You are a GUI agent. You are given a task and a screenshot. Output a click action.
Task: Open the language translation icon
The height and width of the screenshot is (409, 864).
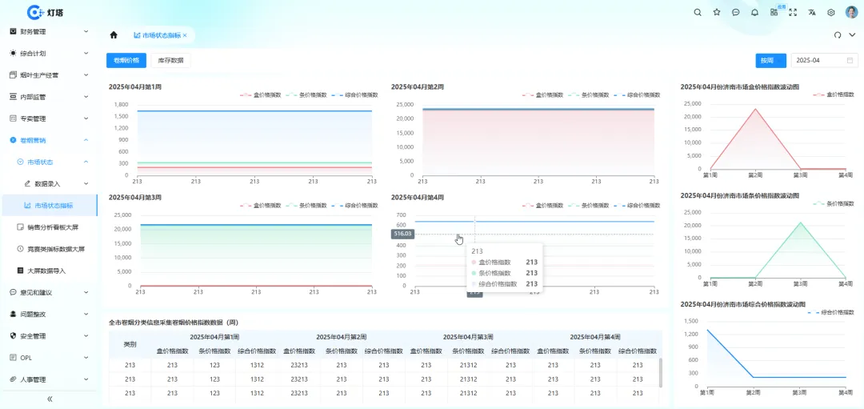812,12
